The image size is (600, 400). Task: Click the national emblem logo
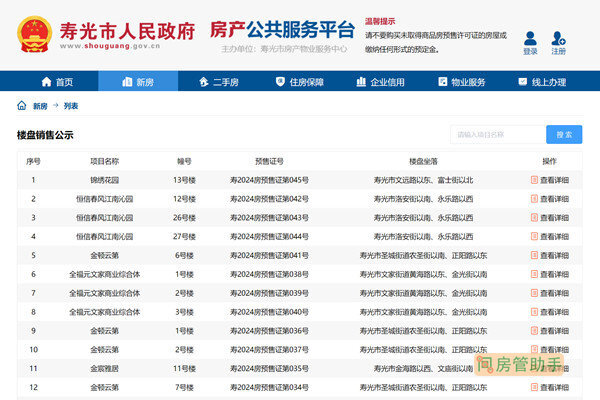[x=34, y=34]
